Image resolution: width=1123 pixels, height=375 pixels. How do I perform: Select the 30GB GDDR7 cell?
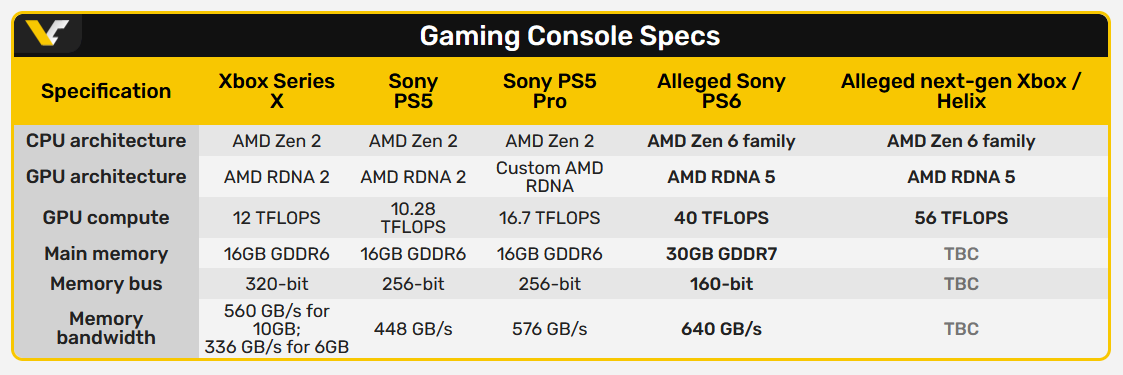(x=721, y=254)
